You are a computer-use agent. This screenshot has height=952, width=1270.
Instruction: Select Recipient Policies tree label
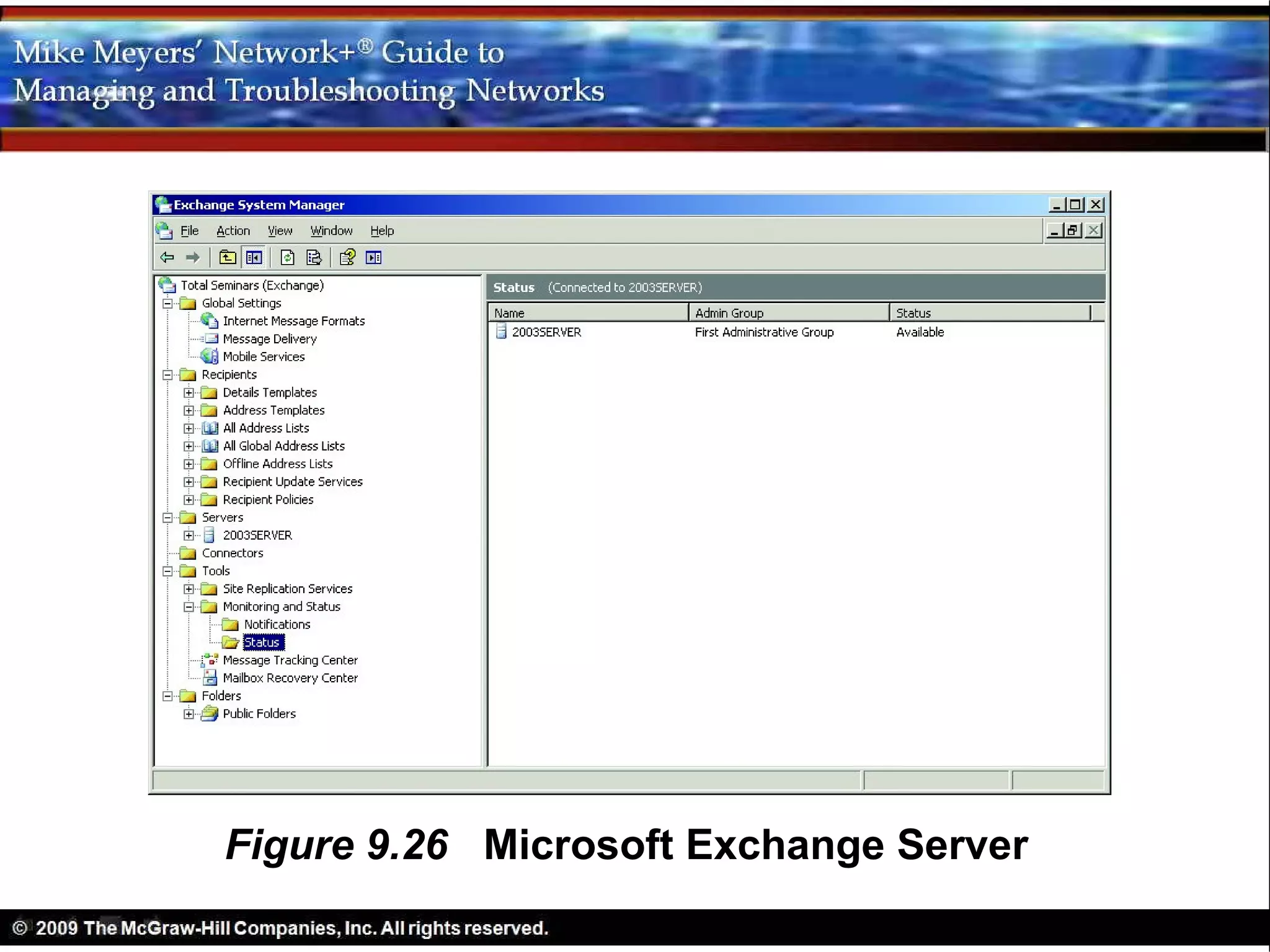268,500
